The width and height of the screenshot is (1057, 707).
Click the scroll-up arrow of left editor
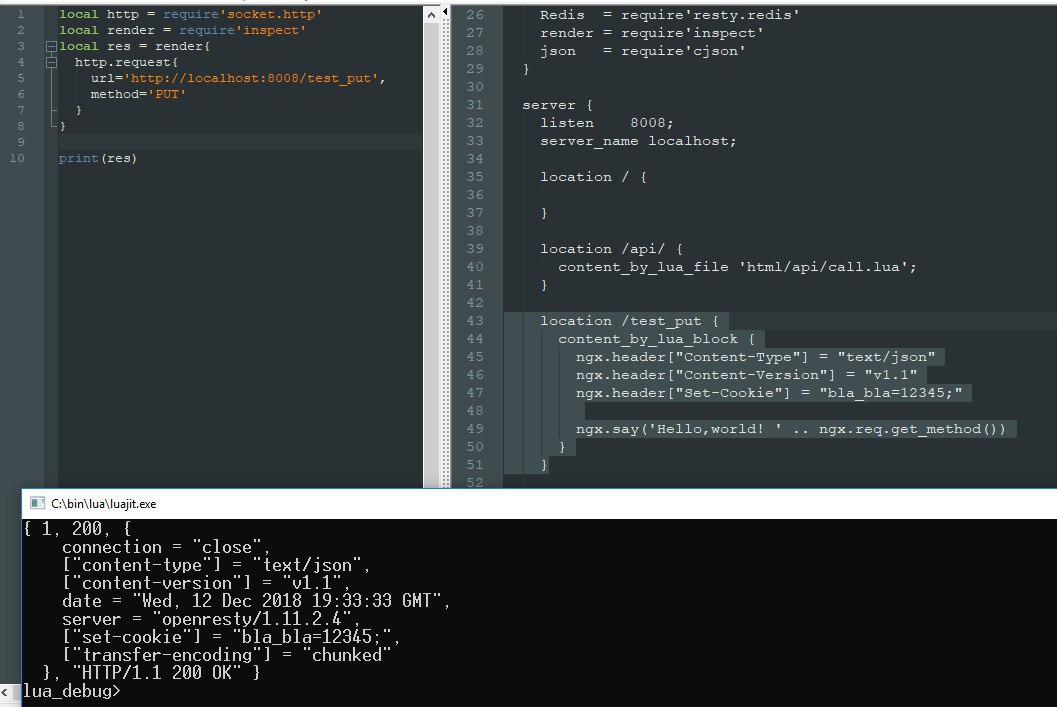coord(431,14)
